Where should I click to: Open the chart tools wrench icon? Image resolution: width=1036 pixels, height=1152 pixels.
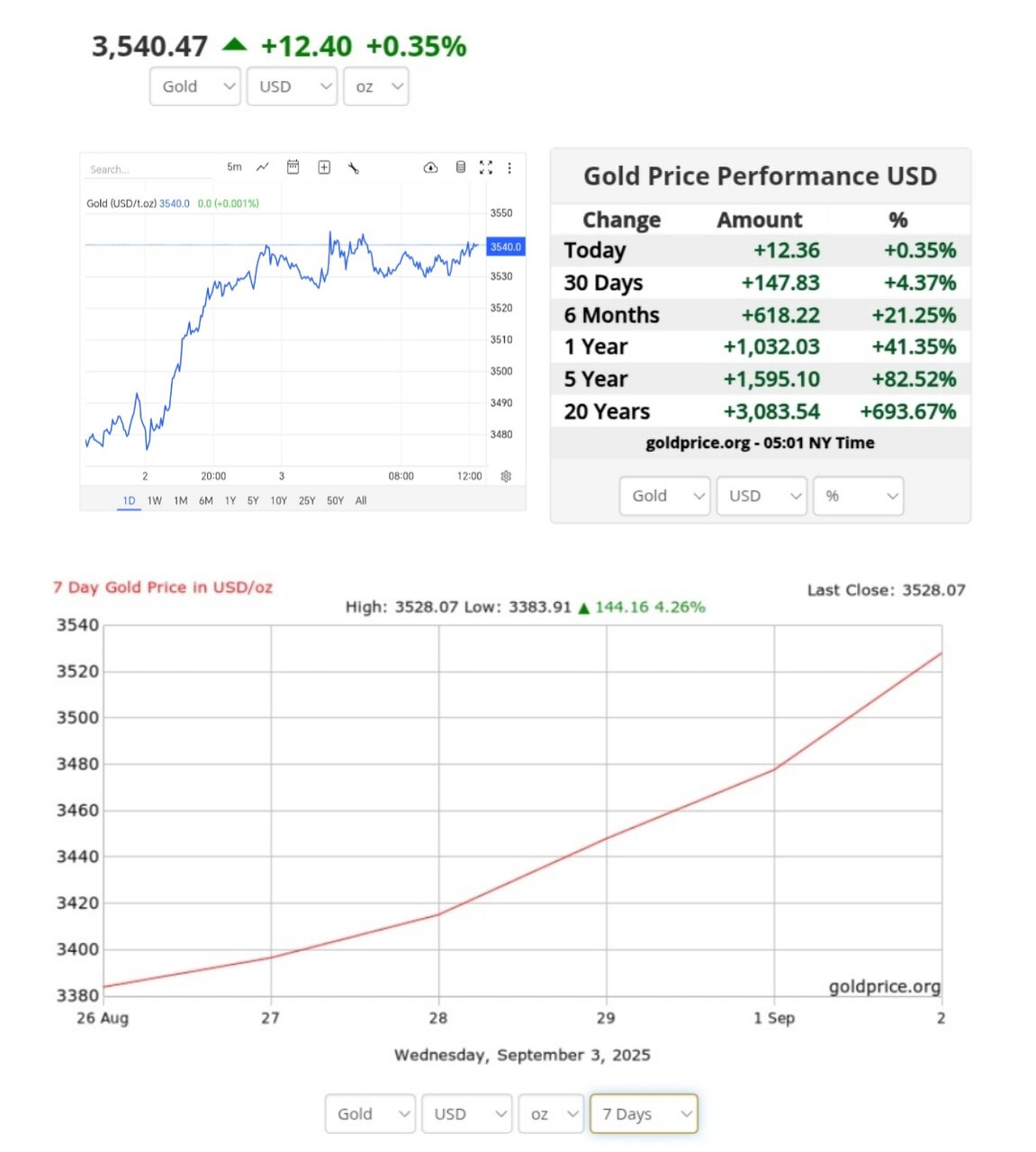[x=354, y=167]
